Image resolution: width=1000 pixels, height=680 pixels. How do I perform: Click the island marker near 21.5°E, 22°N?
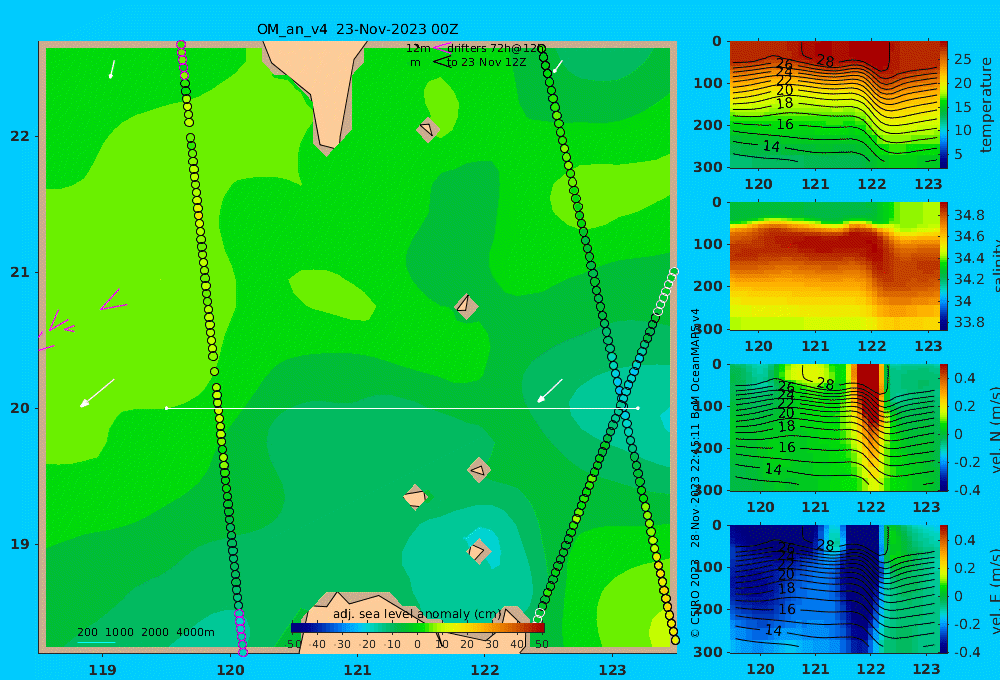pyautogui.click(x=427, y=129)
